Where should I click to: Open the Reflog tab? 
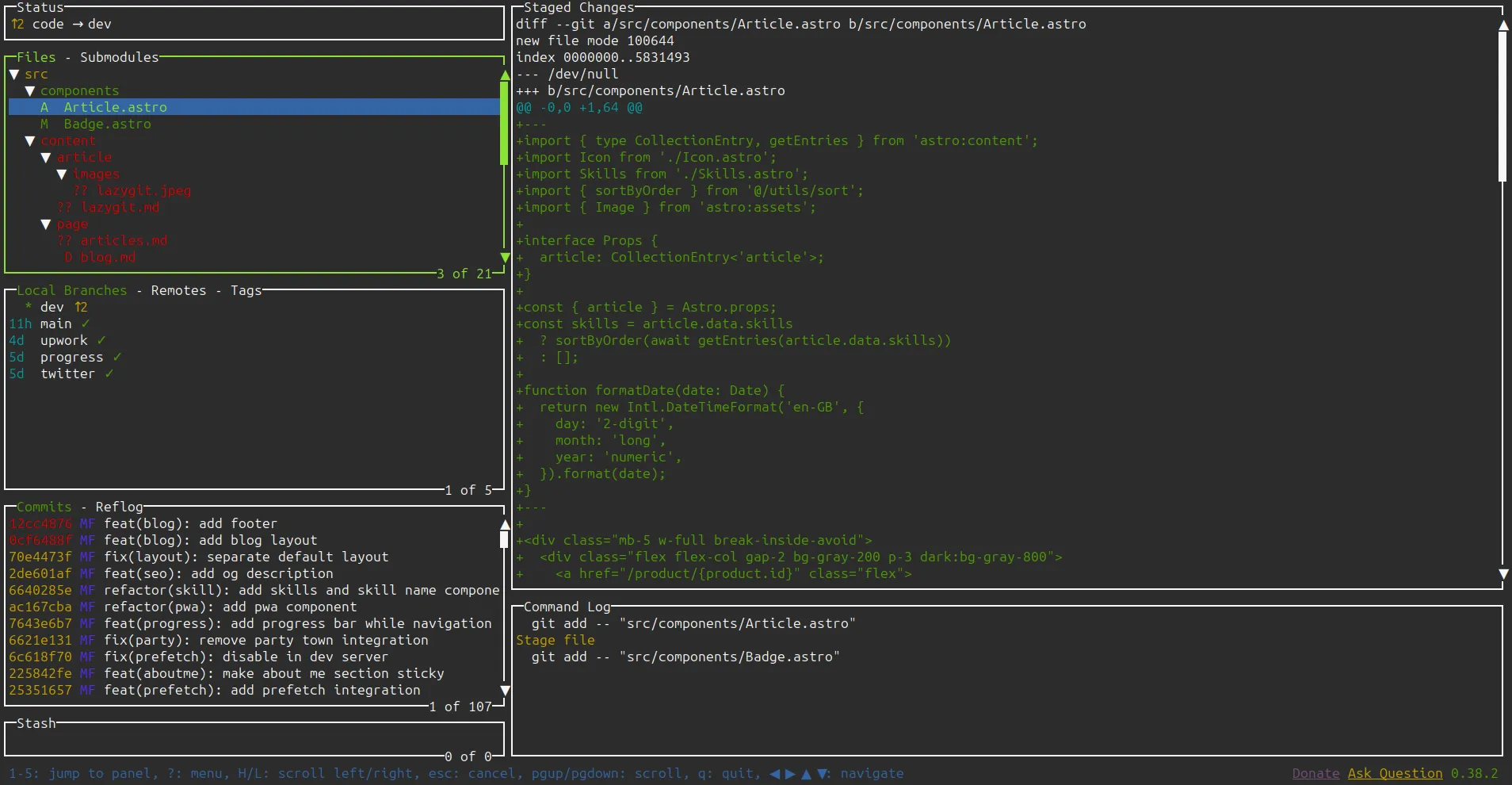119,507
